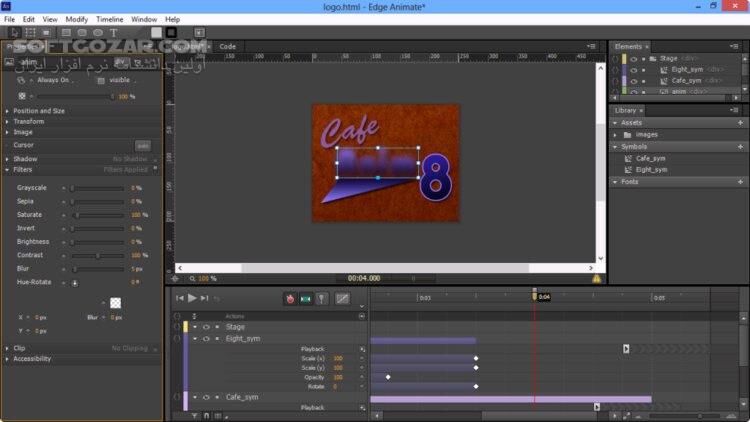Expand the Shadow section
This screenshot has width=750, height=422.
click(7, 159)
